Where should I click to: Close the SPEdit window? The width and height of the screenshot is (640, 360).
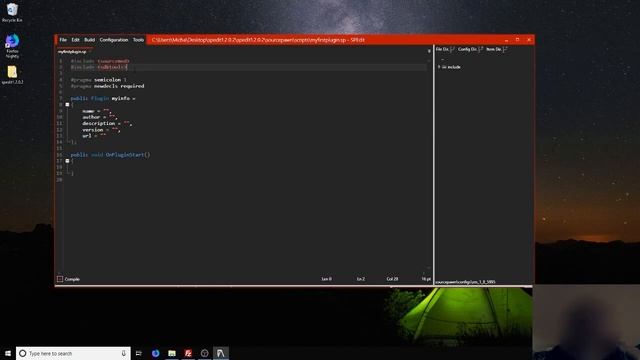tap(529, 40)
